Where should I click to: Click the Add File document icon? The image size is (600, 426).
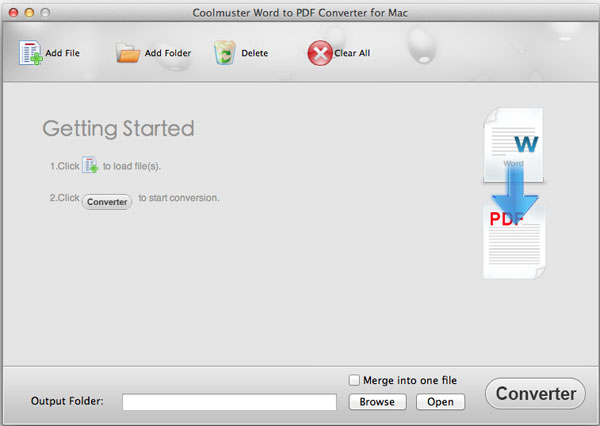click(x=31, y=53)
